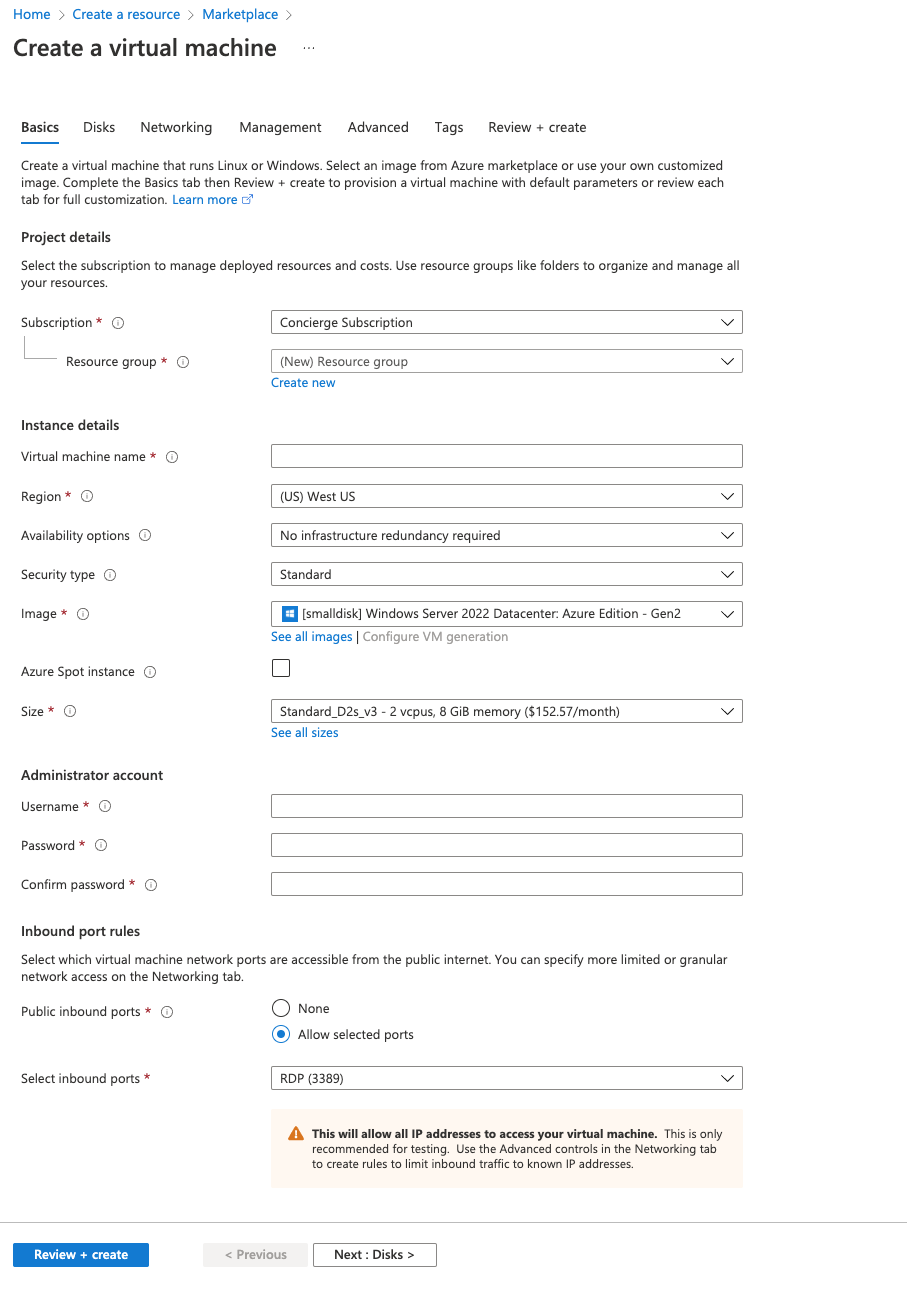
Task: Switch to the Networking tab
Action: click(x=176, y=127)
